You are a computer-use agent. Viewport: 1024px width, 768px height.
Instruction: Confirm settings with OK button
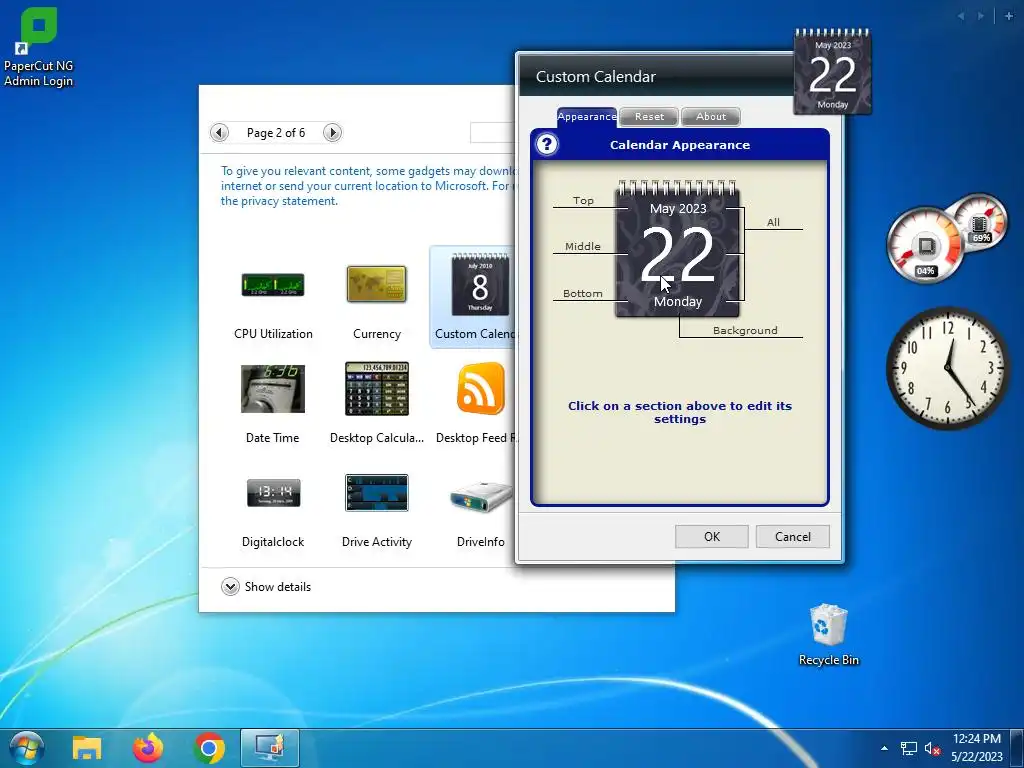pyautogui.click(x=712, y=537)
